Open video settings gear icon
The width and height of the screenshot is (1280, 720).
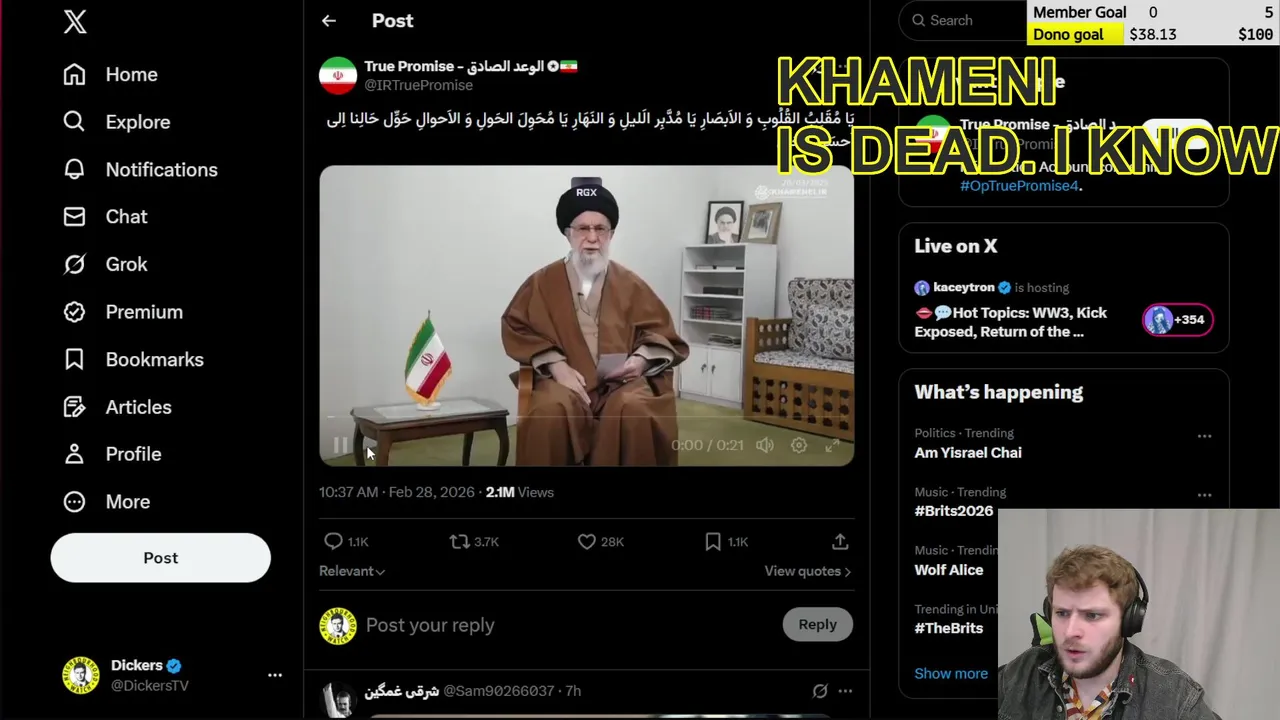799,445
